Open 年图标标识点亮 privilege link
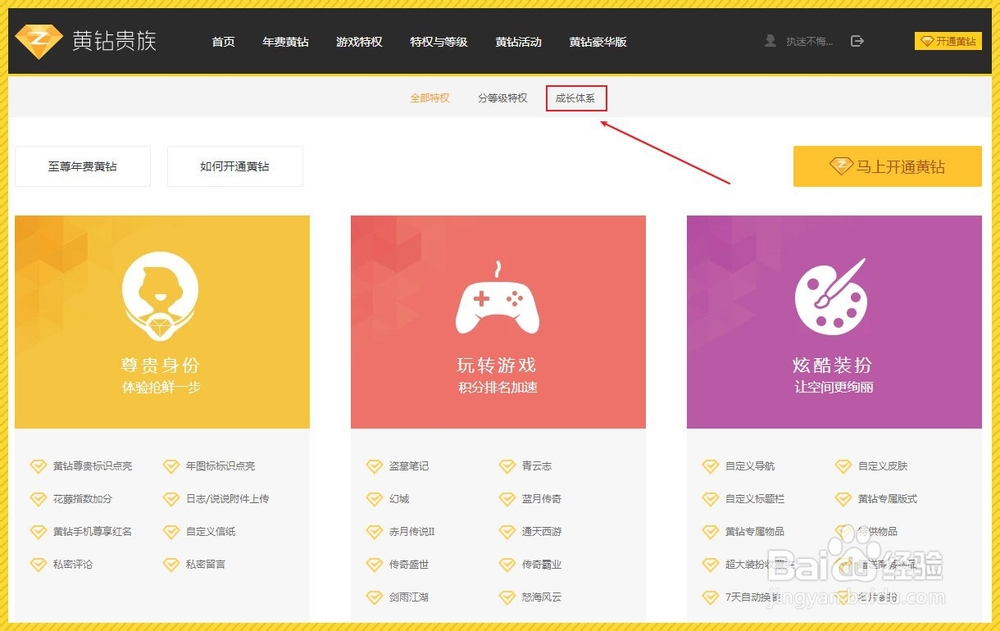 coord(220,466)
